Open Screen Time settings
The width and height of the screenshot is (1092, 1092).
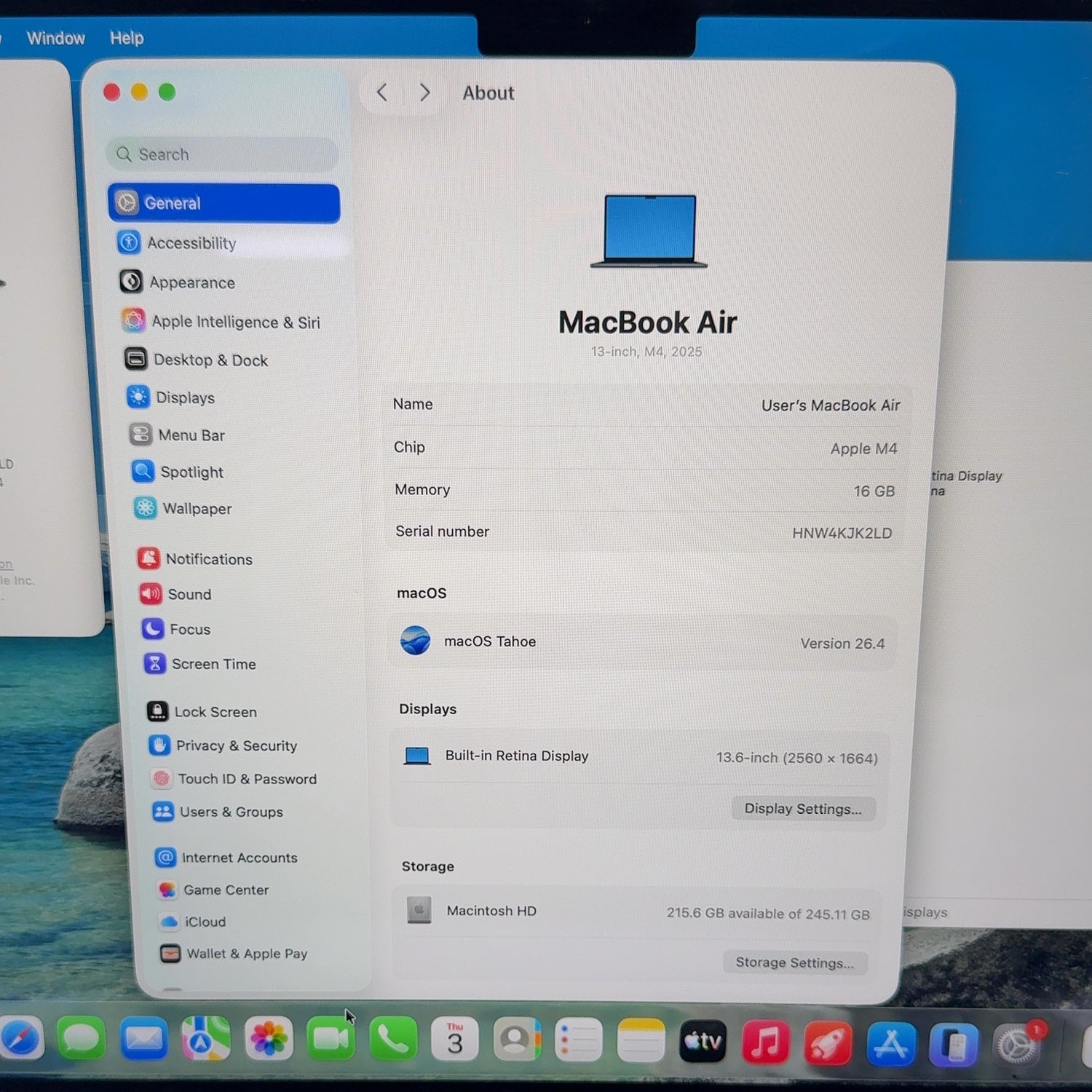199,664
